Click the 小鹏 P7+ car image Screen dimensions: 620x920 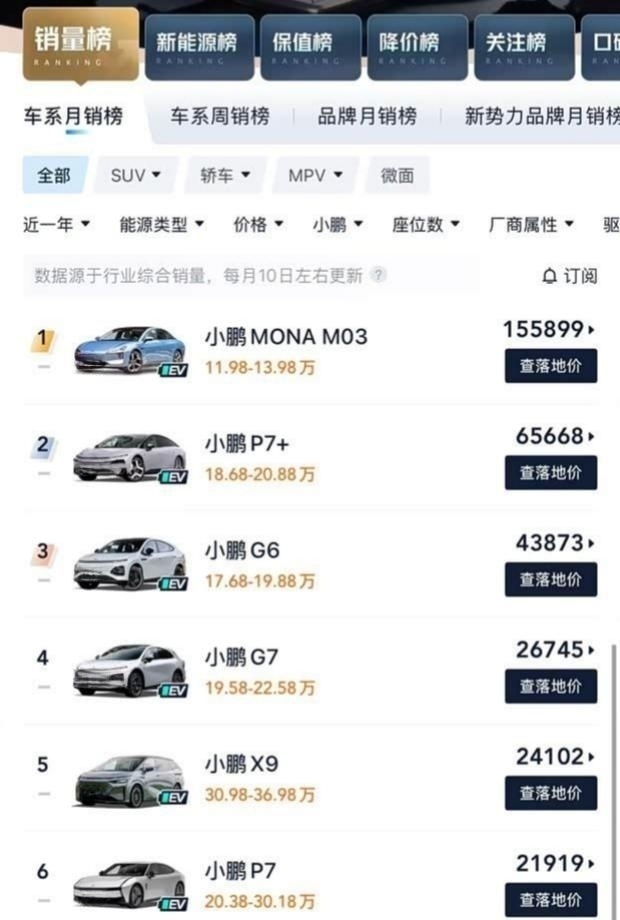click(129, 457)
